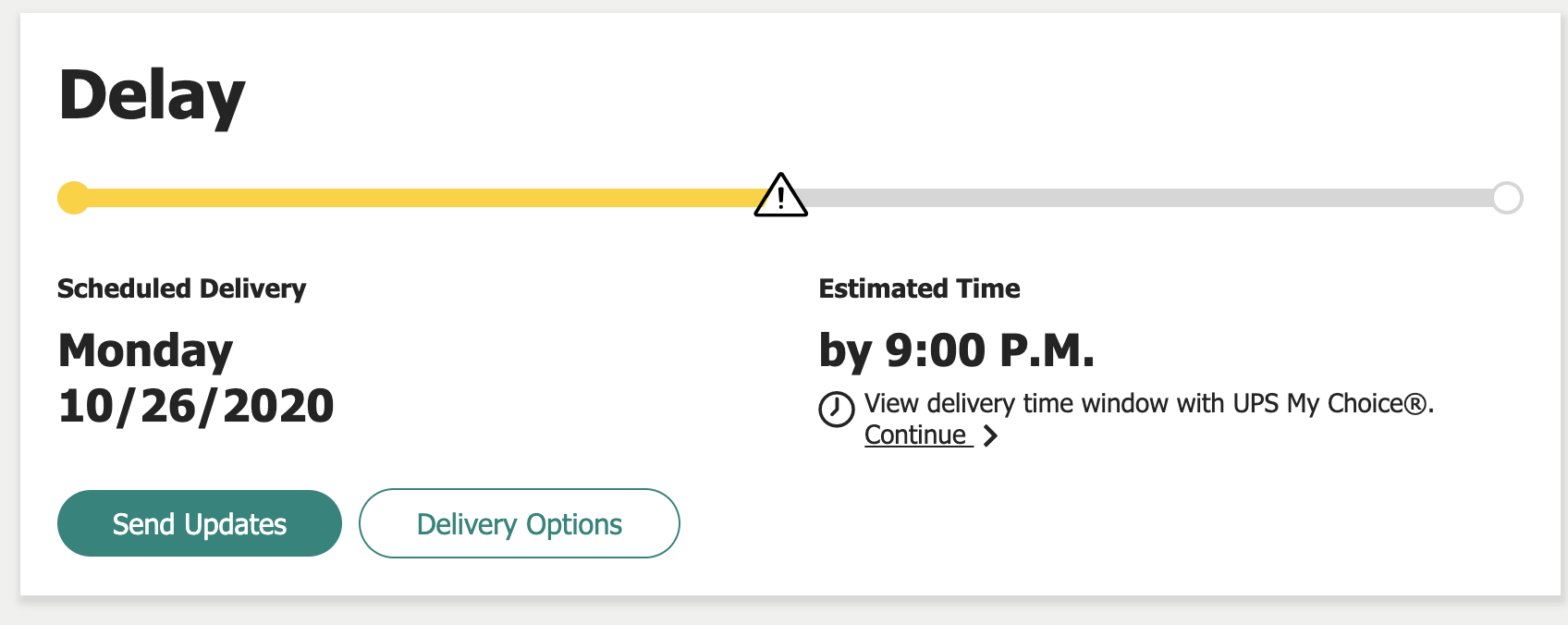Select the 10/26/2020 delivery date
This screenshot has width=1568, height=625.
[196, 406]
